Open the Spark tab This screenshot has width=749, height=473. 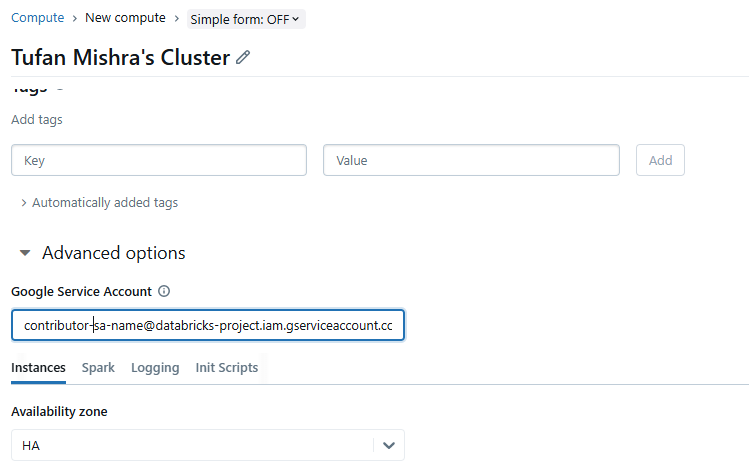(98, 368)
